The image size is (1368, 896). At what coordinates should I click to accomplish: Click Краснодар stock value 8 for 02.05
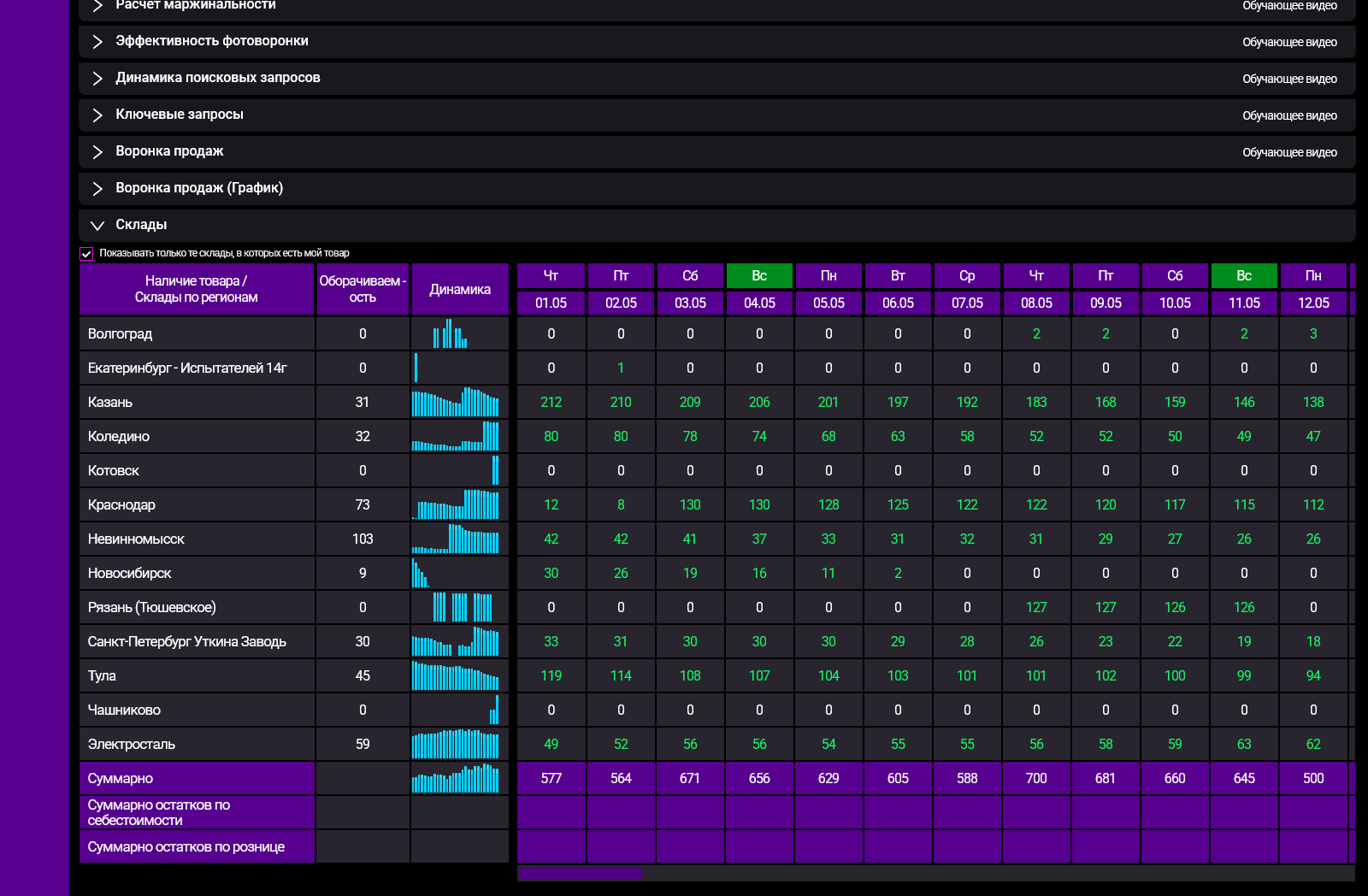[x=621, y=504]
